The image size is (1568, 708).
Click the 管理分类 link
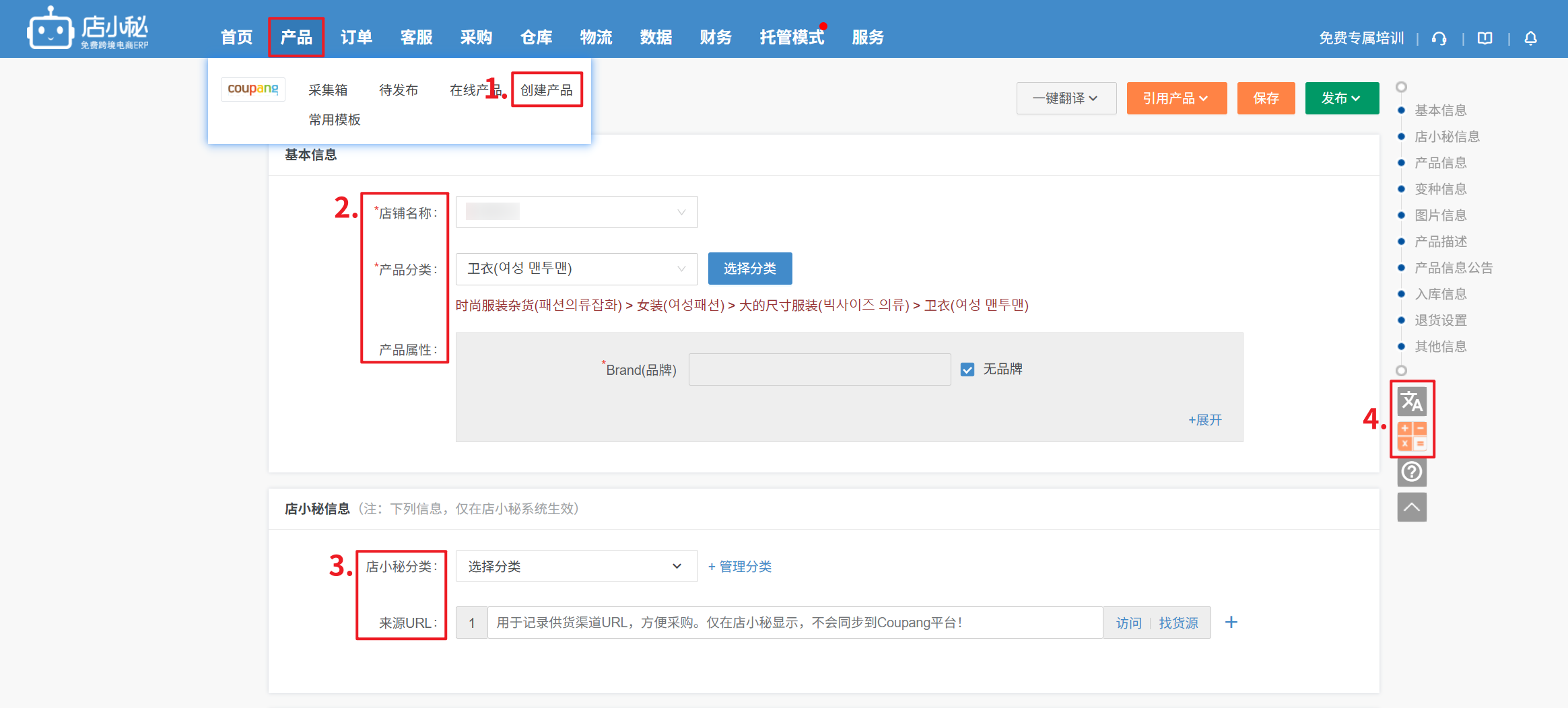tap(740, 567)
